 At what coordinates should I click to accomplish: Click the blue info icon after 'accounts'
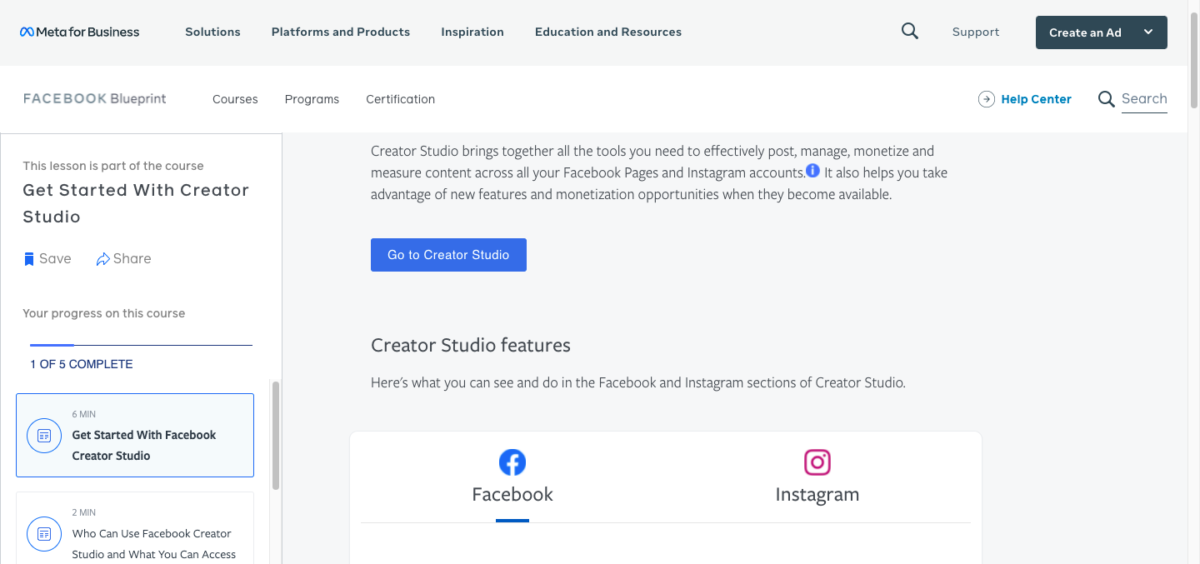pyautogui.click(x=813, y=171)
